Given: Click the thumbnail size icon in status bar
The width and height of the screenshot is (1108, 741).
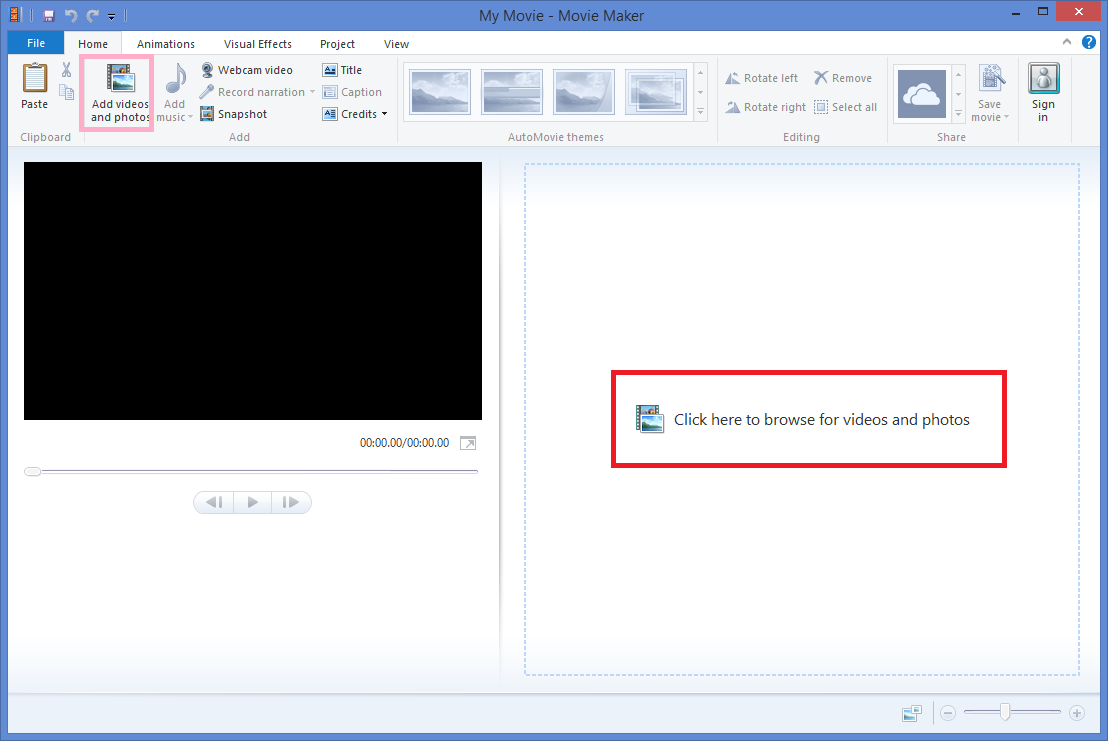Looking at the screenshot, I should coord(912,713).
